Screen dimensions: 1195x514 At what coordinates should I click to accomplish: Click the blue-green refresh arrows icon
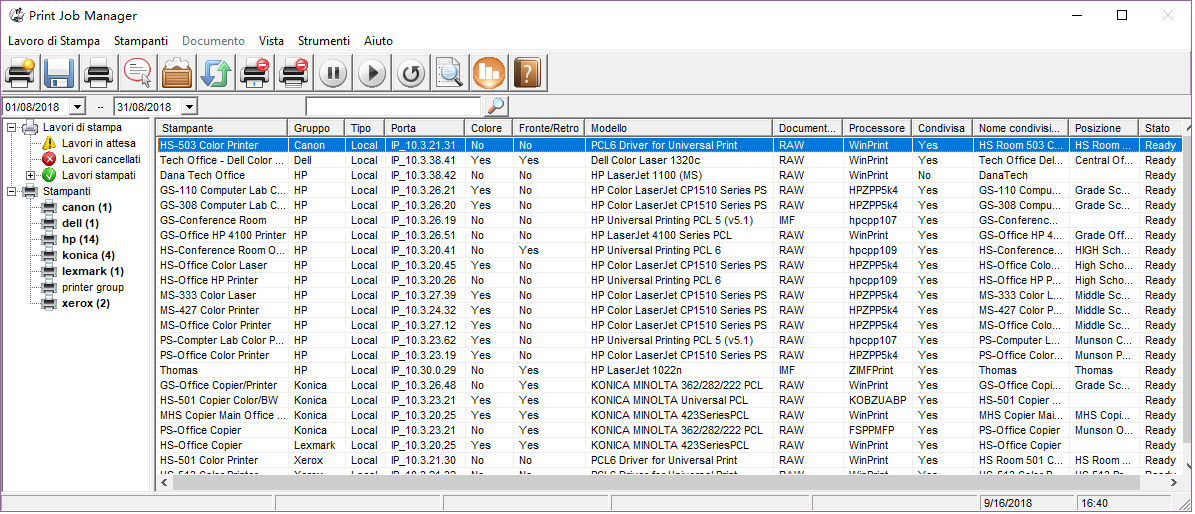click(216, 74)
